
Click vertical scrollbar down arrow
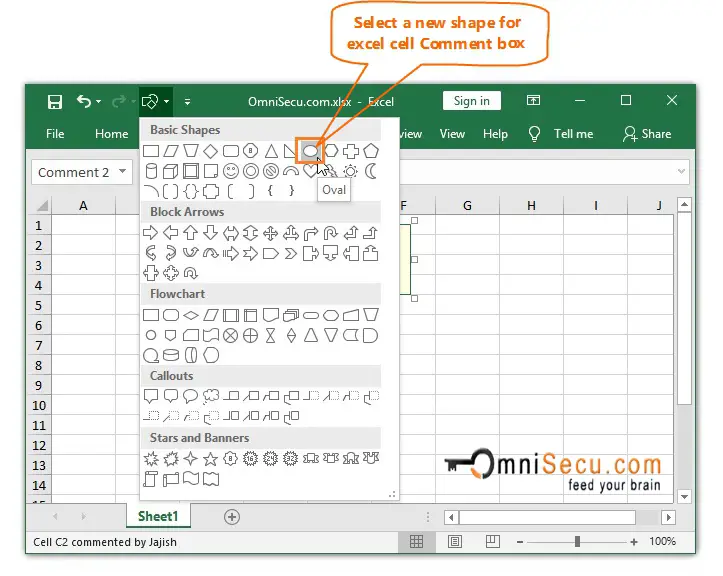tap(684, 497)
